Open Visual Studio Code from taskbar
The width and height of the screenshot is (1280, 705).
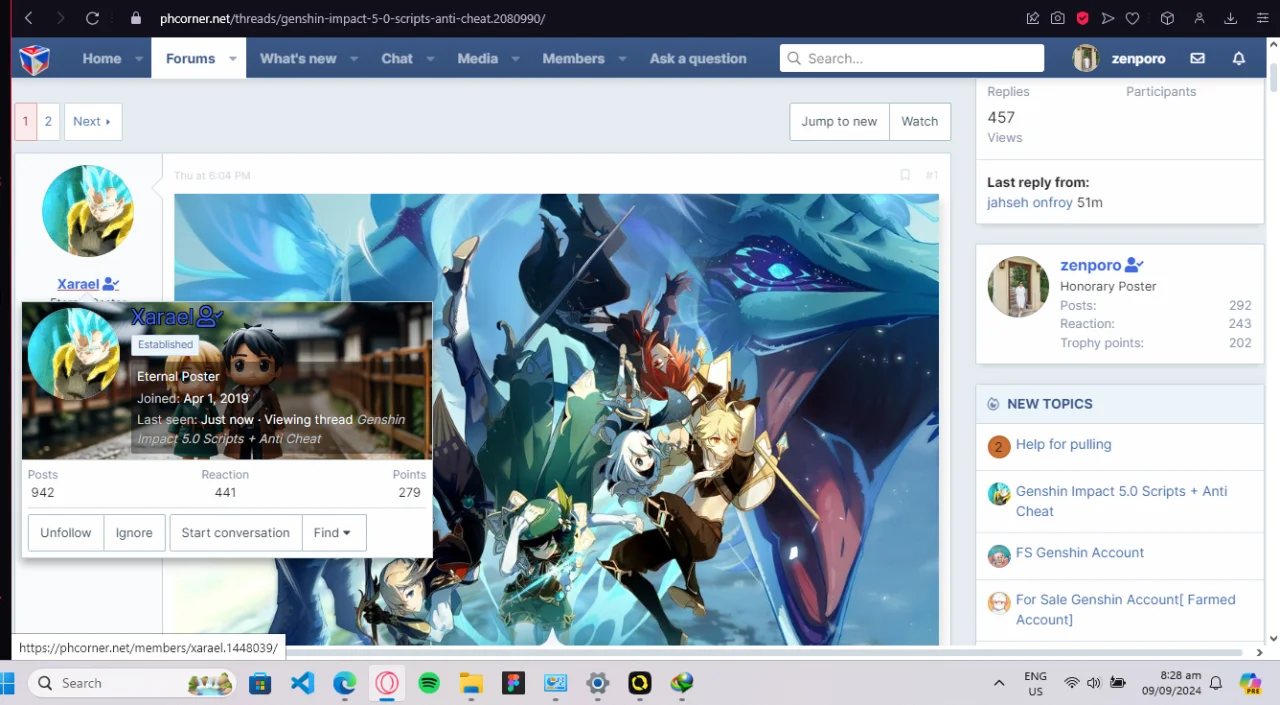point(303,683)
